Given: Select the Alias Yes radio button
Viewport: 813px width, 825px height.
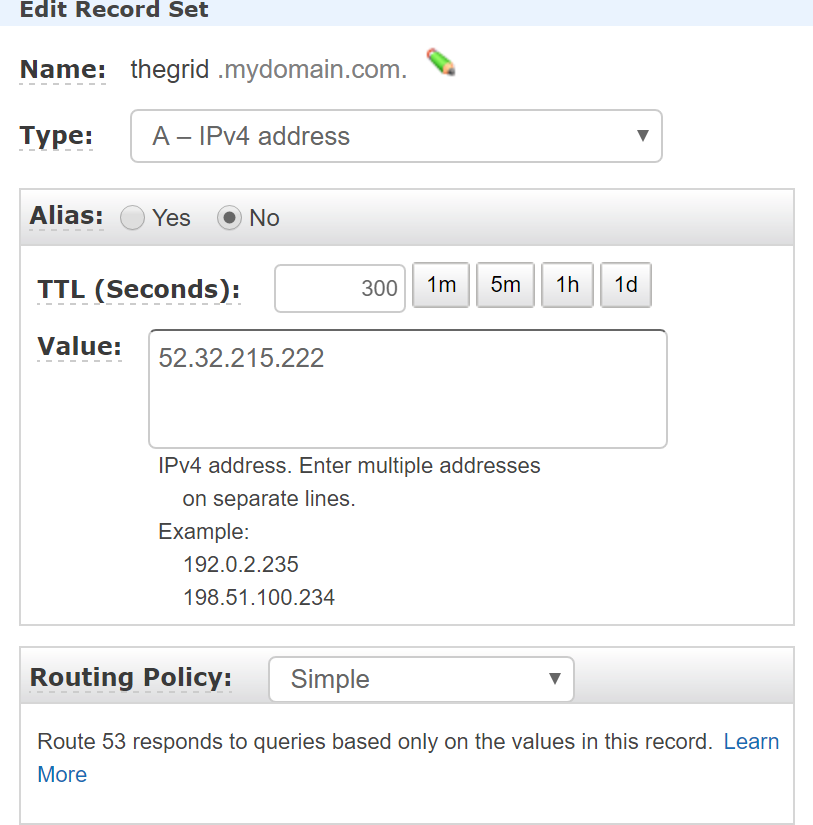Looking at the screenshot, I should tap(132, 218).
